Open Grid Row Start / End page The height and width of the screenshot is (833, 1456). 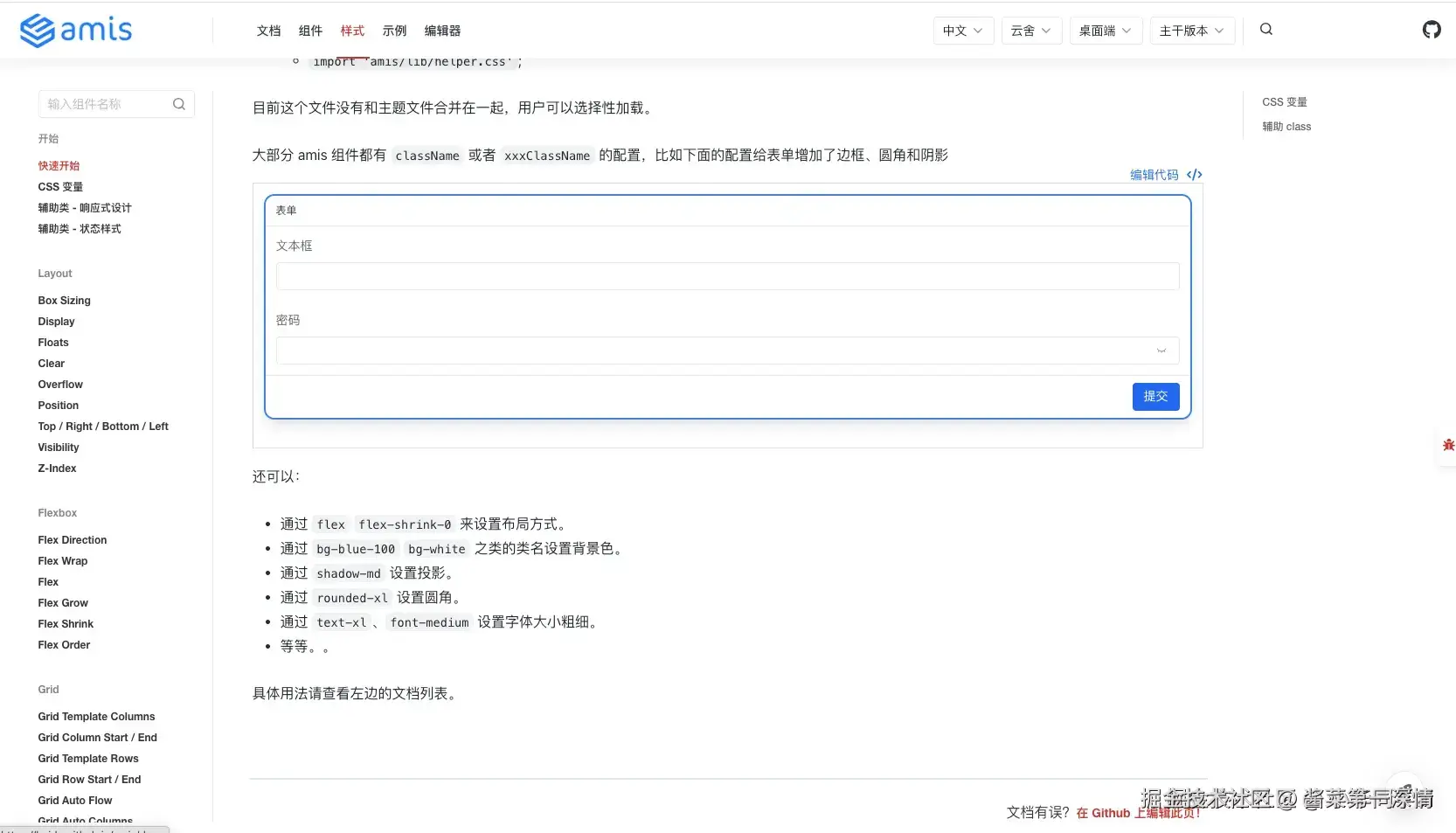tap(89, 780)
